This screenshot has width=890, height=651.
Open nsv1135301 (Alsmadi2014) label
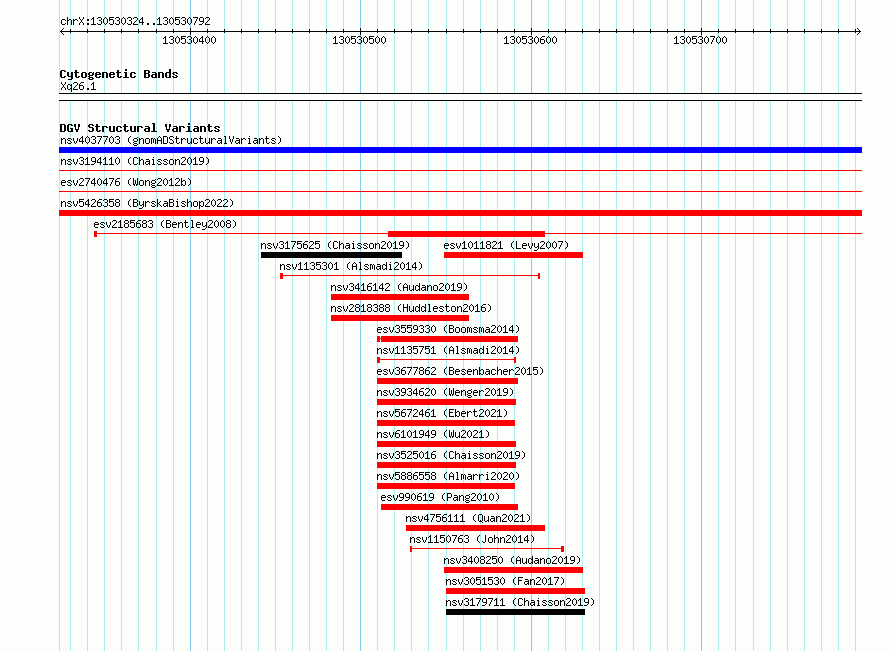[x=351, y=266]
